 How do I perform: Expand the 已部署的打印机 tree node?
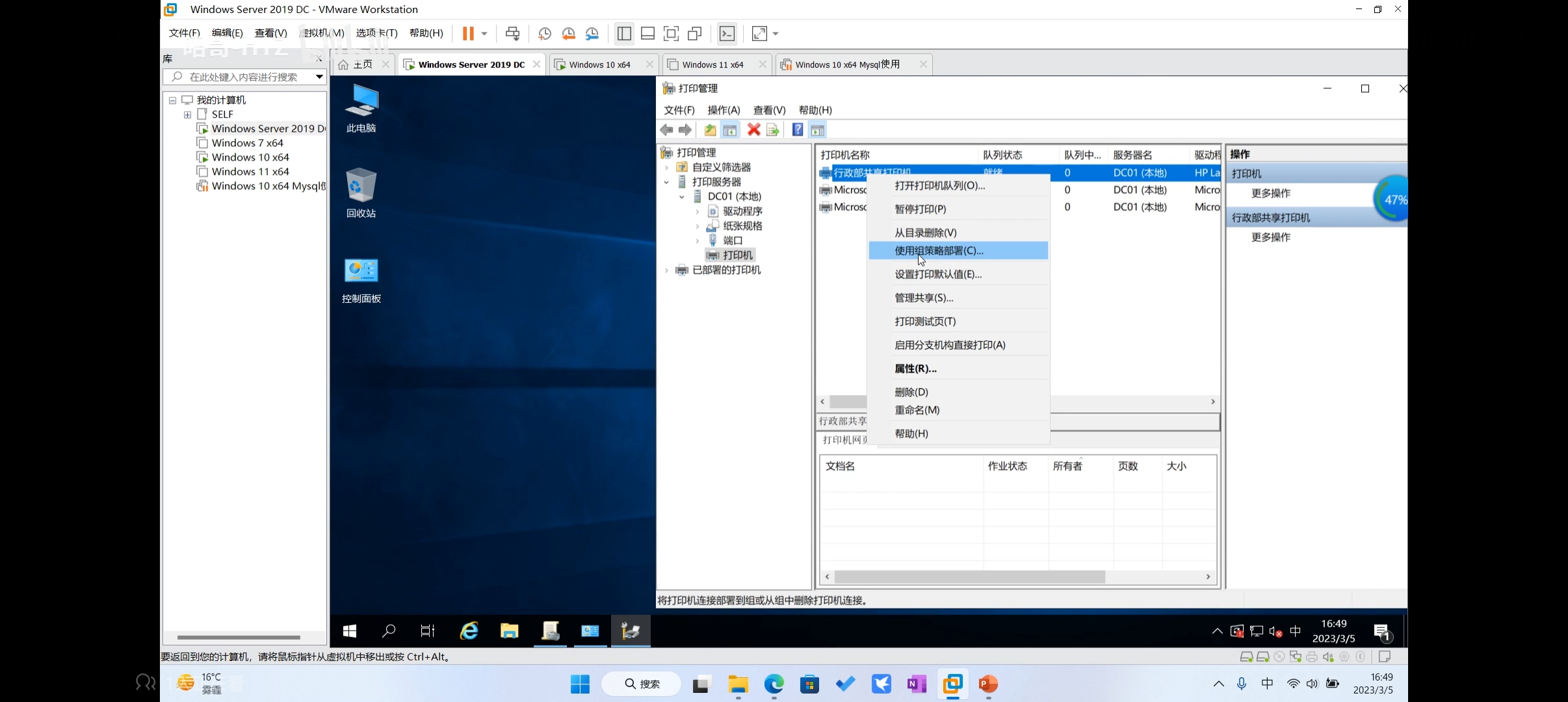coord(666,270)
